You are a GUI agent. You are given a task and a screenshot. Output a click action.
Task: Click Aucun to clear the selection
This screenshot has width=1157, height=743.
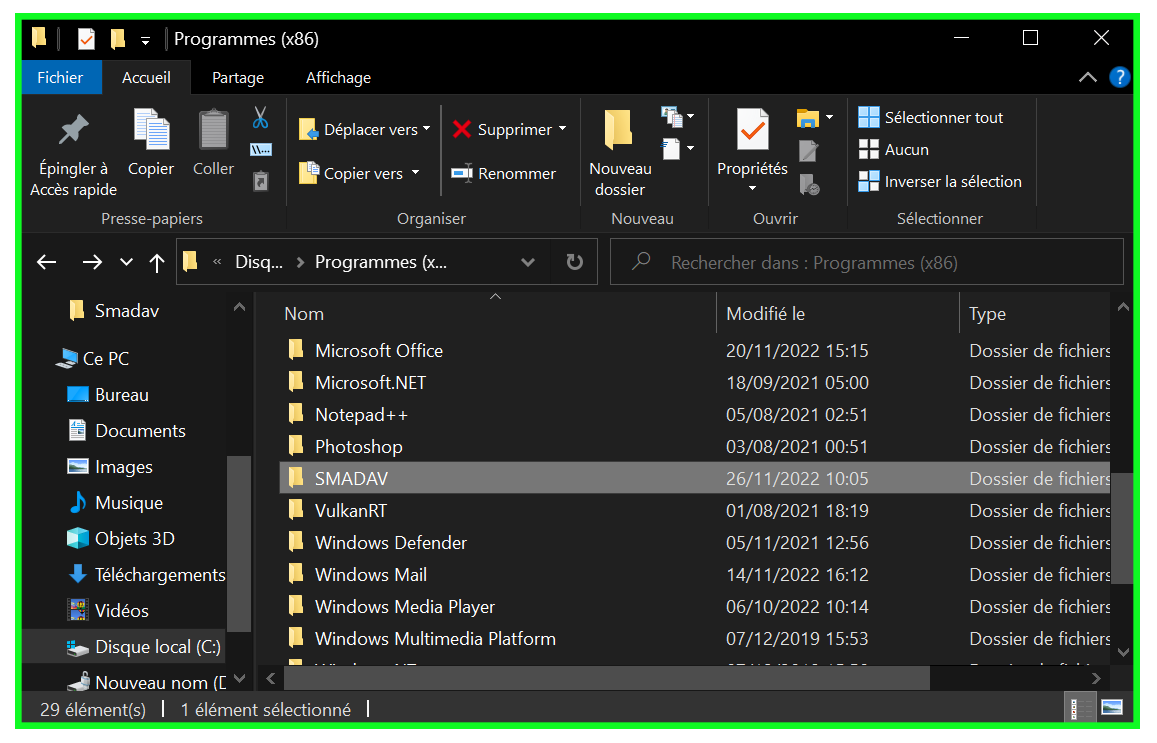pos(894,150)
